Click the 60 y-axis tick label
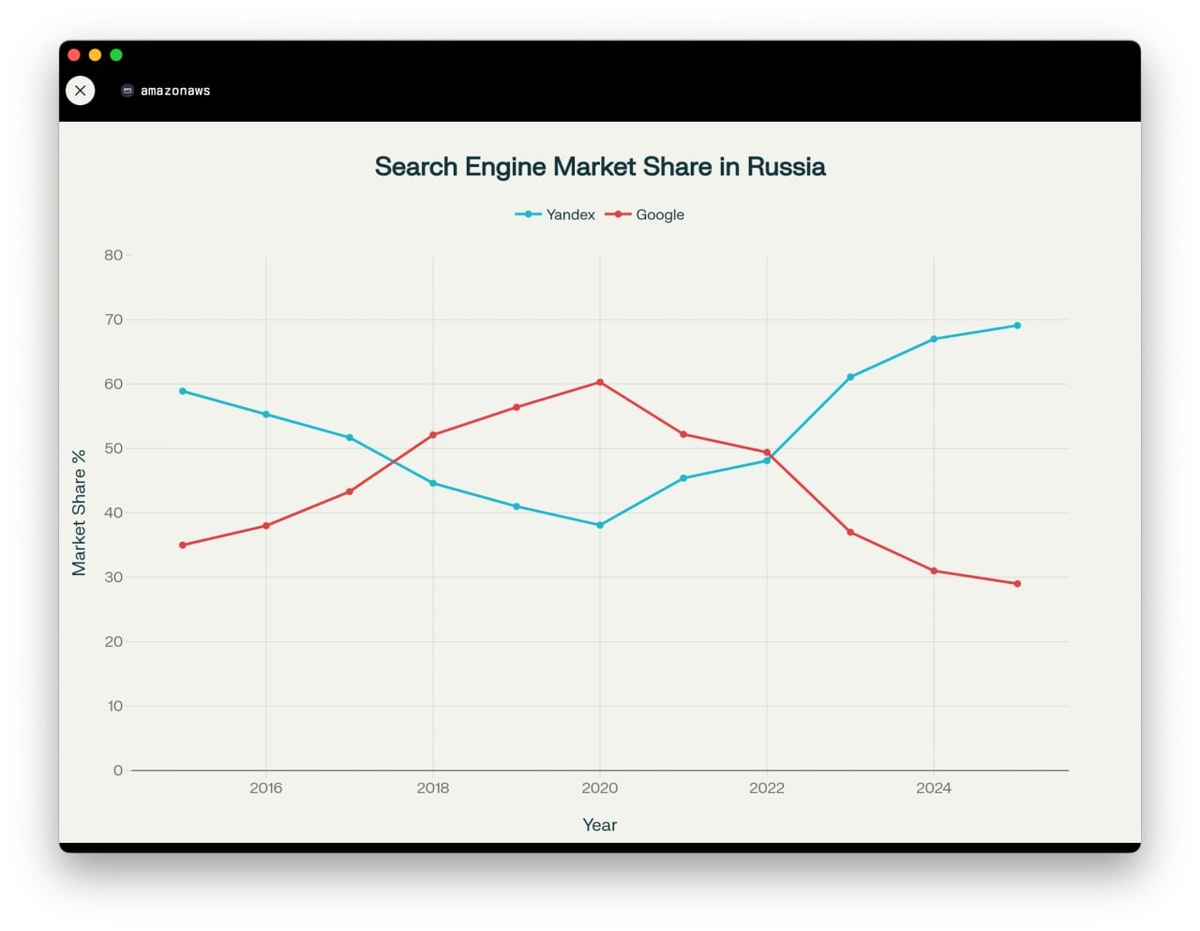Viewport: 1200px width, 931px height. (x=113, y=384)
